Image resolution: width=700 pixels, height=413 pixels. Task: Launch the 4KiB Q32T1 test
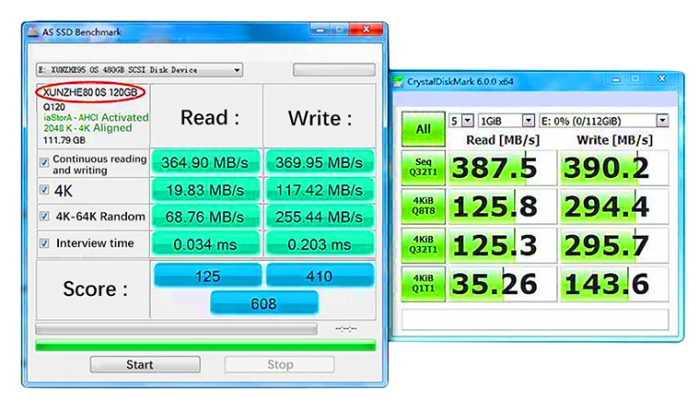(x=423, y=245)
